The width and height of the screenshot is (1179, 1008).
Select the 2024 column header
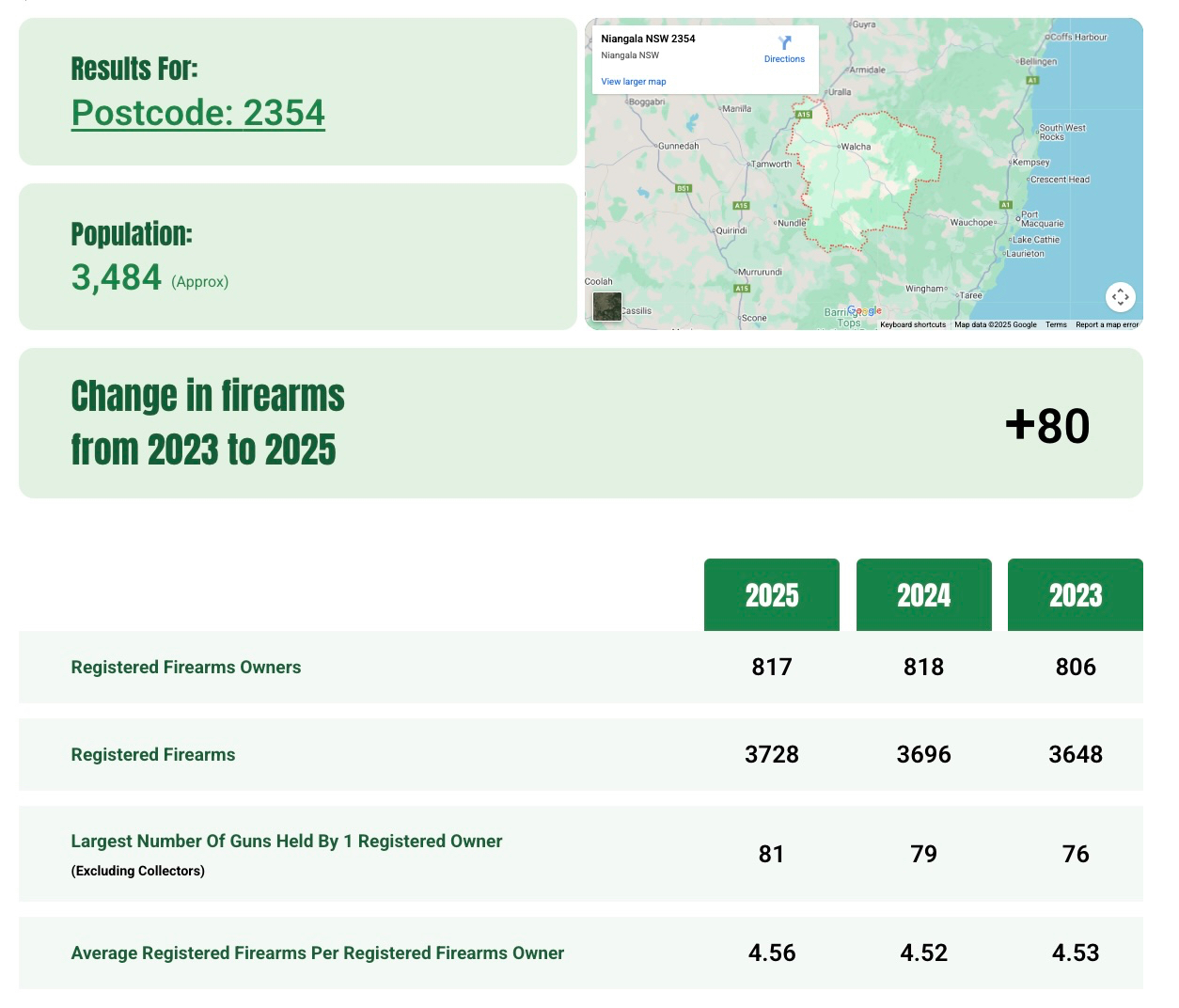click(923, 595)
